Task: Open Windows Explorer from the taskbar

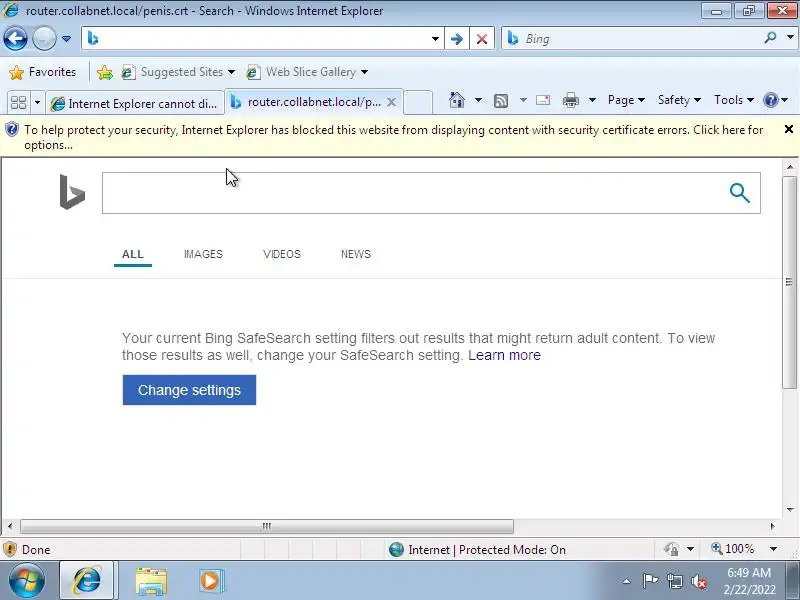Action: pyautogui.click(x=151, y=581)
